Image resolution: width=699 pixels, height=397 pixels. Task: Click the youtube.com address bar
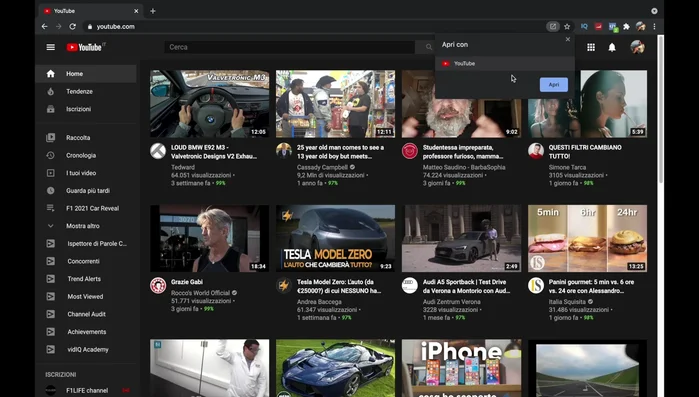point(312,27)
